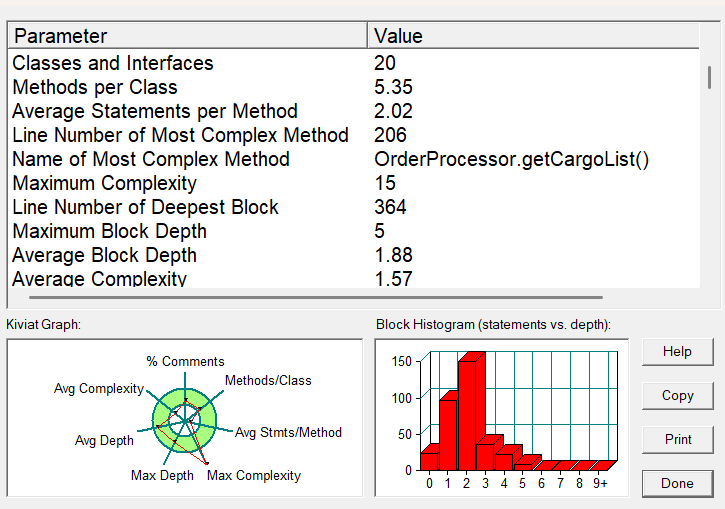Click the value 1.57

pyautogui.click(x=393, y=279)
